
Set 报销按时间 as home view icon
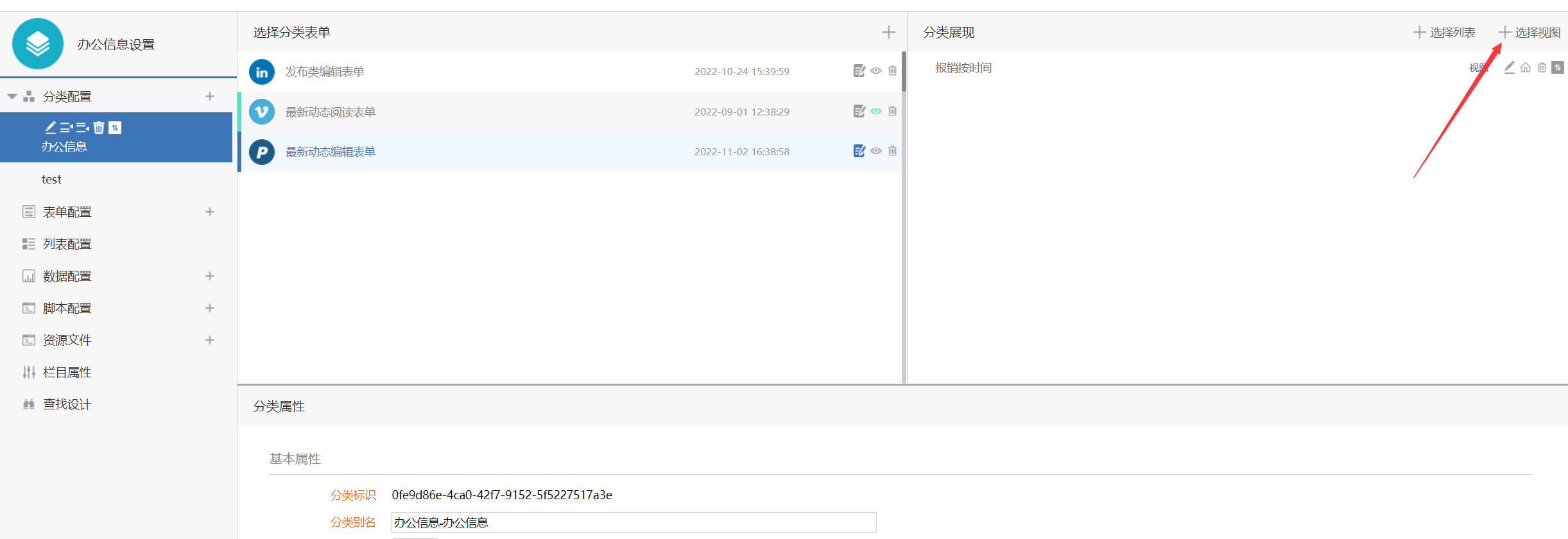tap(1526, 67)
